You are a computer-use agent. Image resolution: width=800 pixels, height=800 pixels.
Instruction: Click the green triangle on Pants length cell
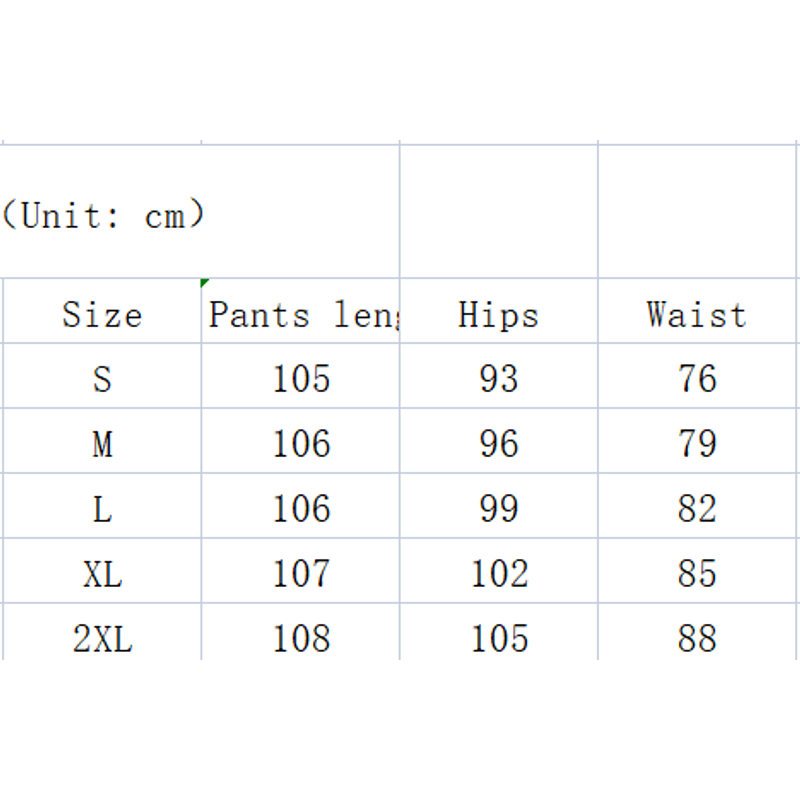(206, 284)
